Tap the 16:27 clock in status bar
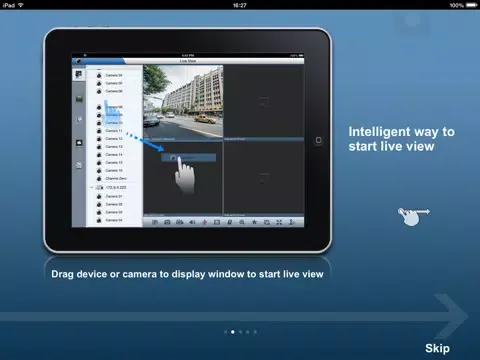480x360 pixels. click(x=240, y=5)
